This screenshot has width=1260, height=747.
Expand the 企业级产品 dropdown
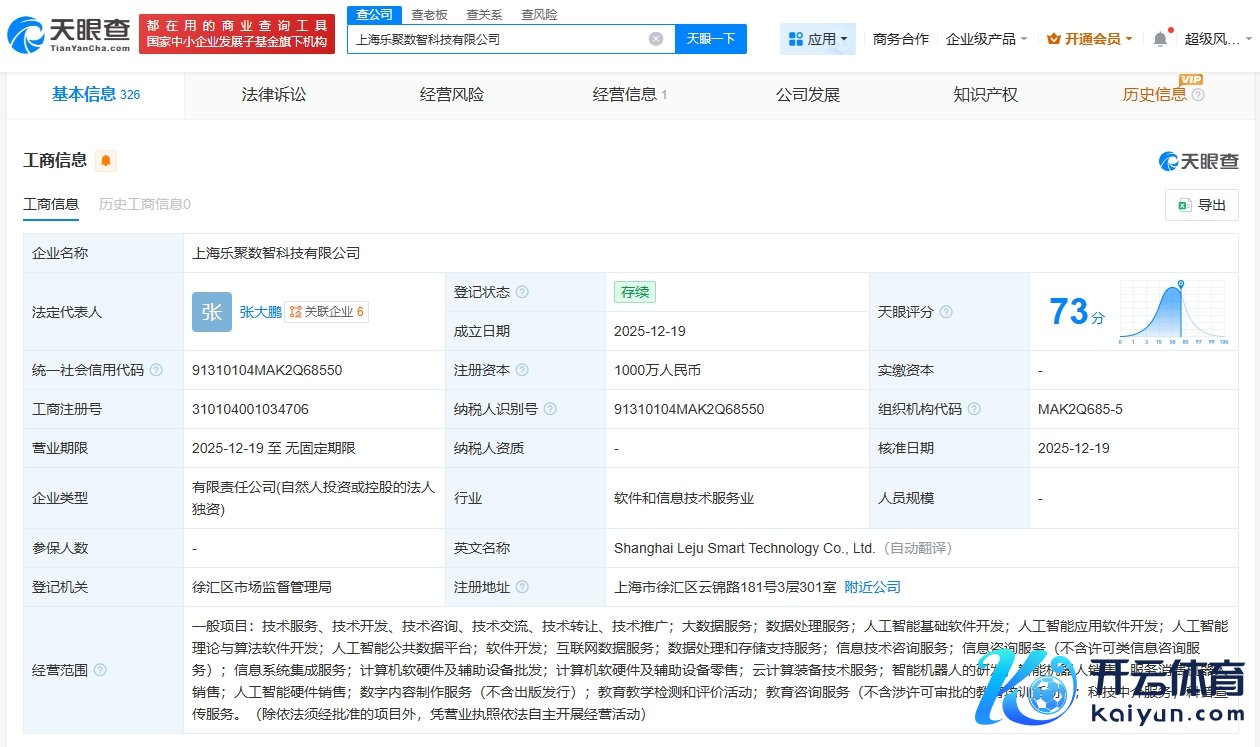[986, 39]
